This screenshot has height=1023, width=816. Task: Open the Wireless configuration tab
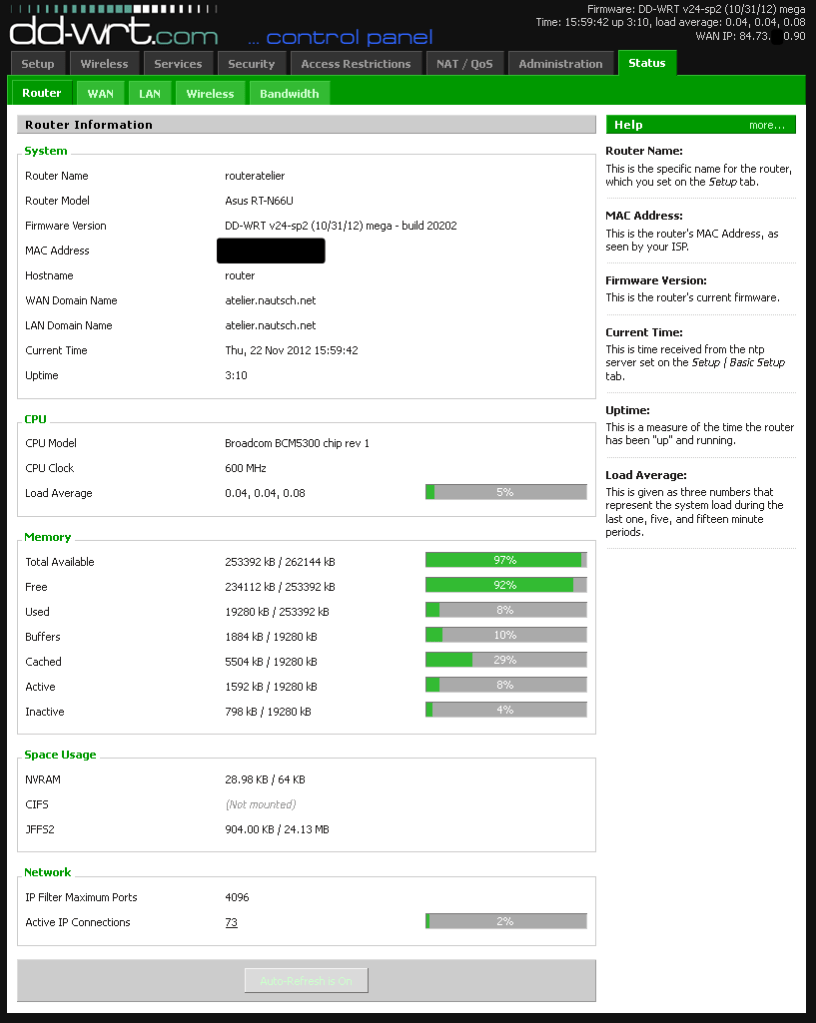coord(103,62)
